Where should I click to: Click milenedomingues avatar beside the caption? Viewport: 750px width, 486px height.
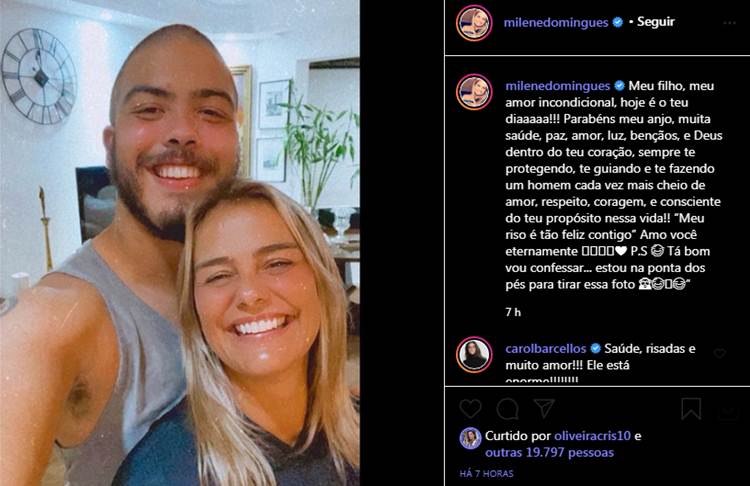click(x=474, y=91)
